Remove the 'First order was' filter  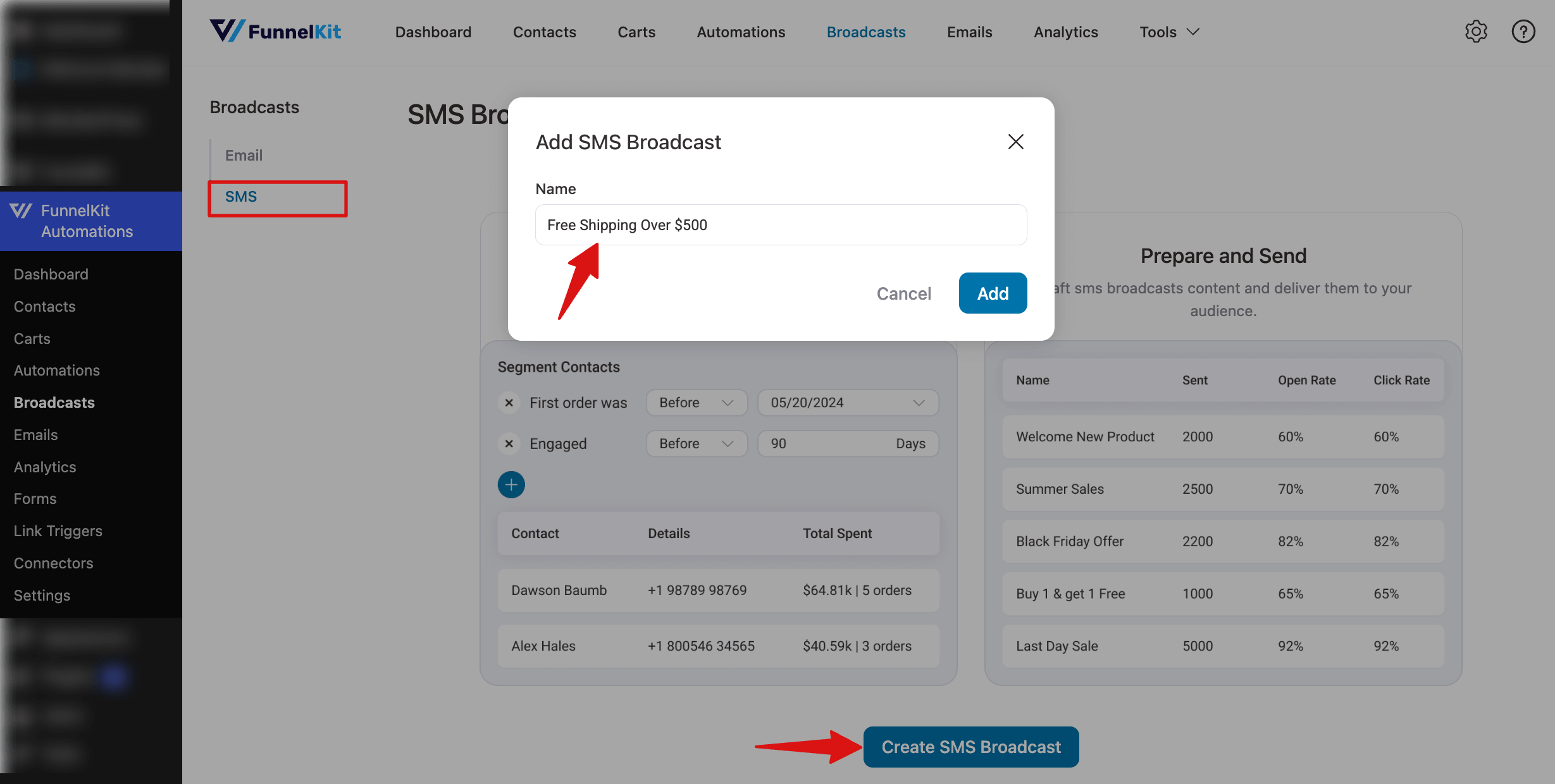pos(509,402)
